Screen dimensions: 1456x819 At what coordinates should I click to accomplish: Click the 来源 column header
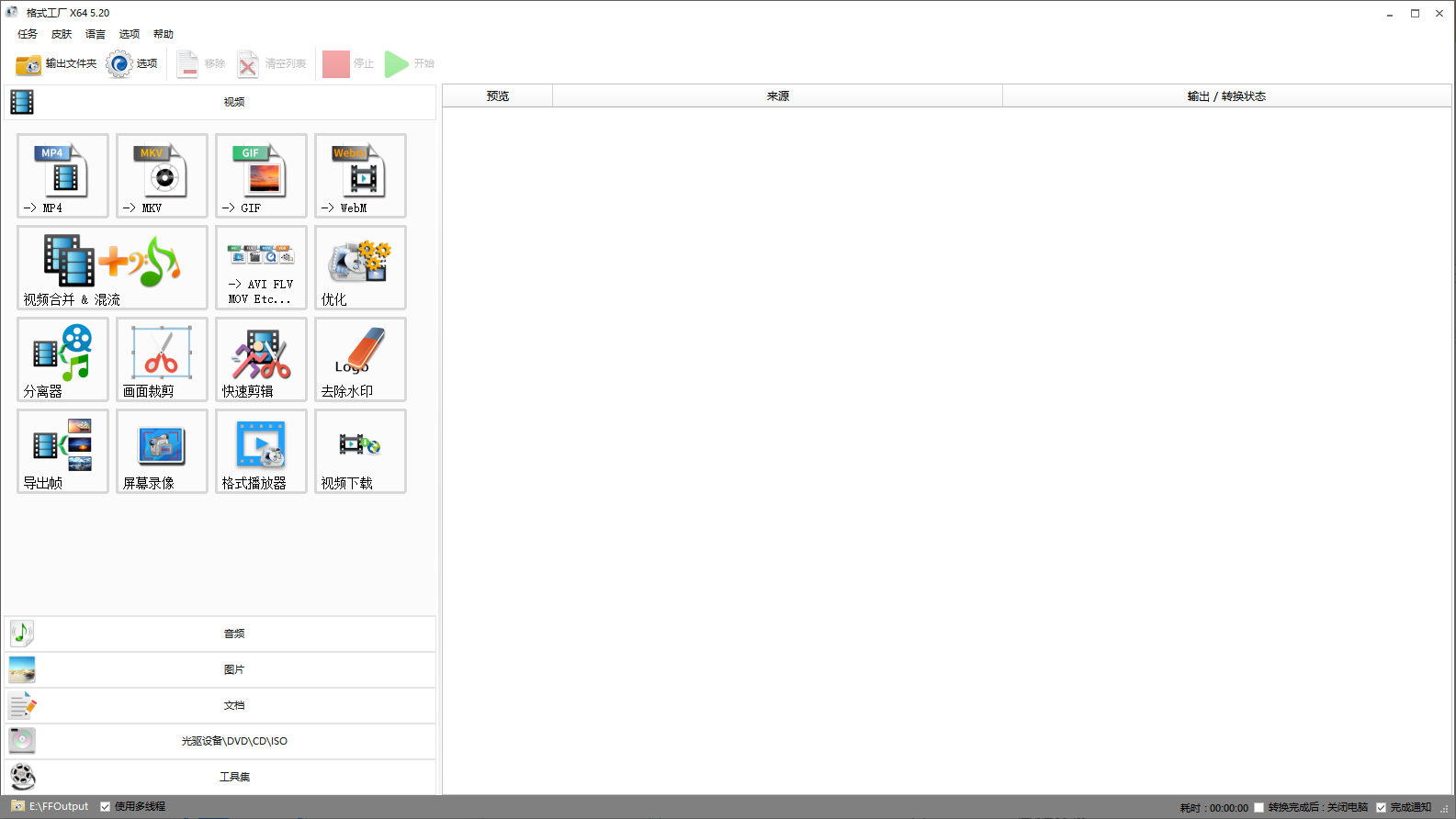[778, 95]
